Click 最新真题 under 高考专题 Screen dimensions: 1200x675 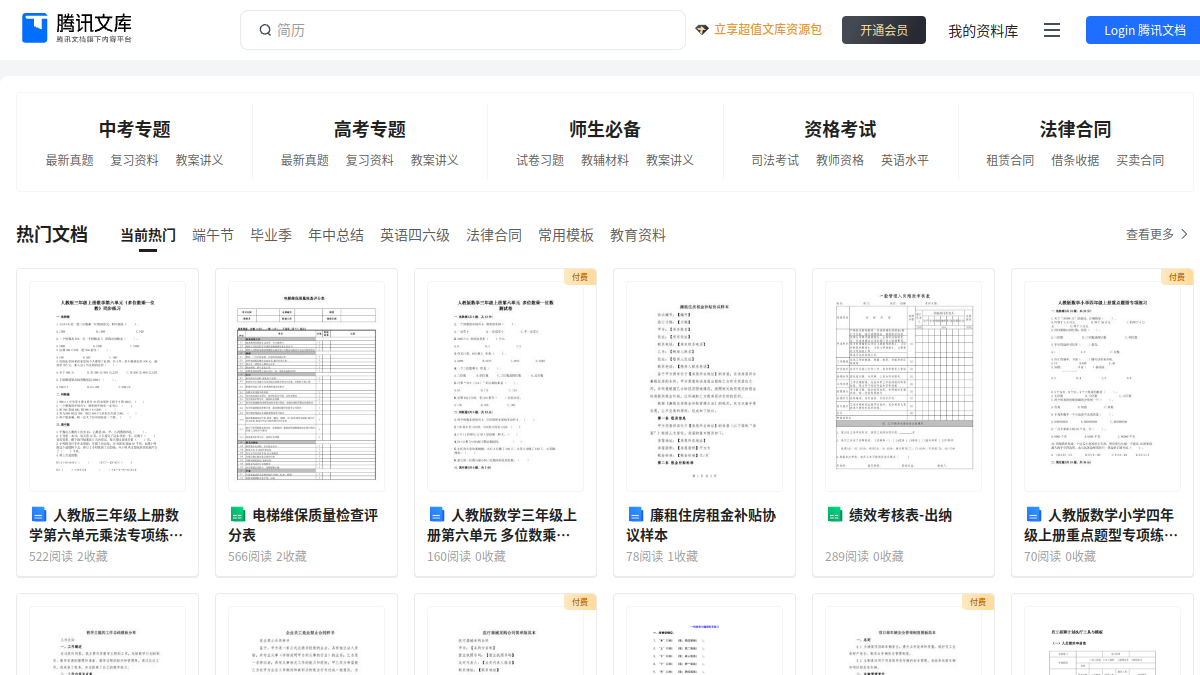[305, 160]
